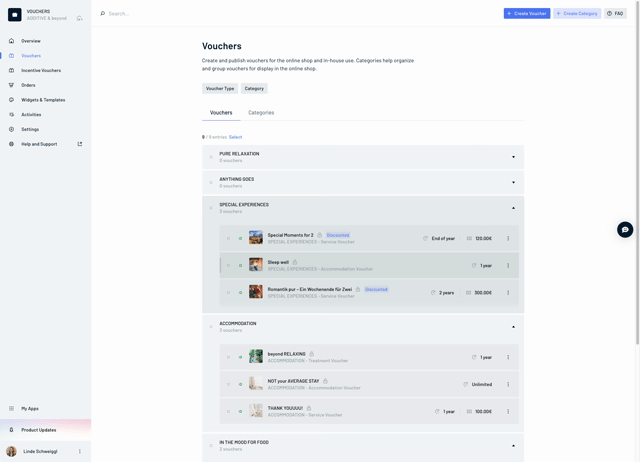This screenshot has width=640, height=462.
Task: Toggle green status dot of Romantik pur voucher
Action: (240, 293)
